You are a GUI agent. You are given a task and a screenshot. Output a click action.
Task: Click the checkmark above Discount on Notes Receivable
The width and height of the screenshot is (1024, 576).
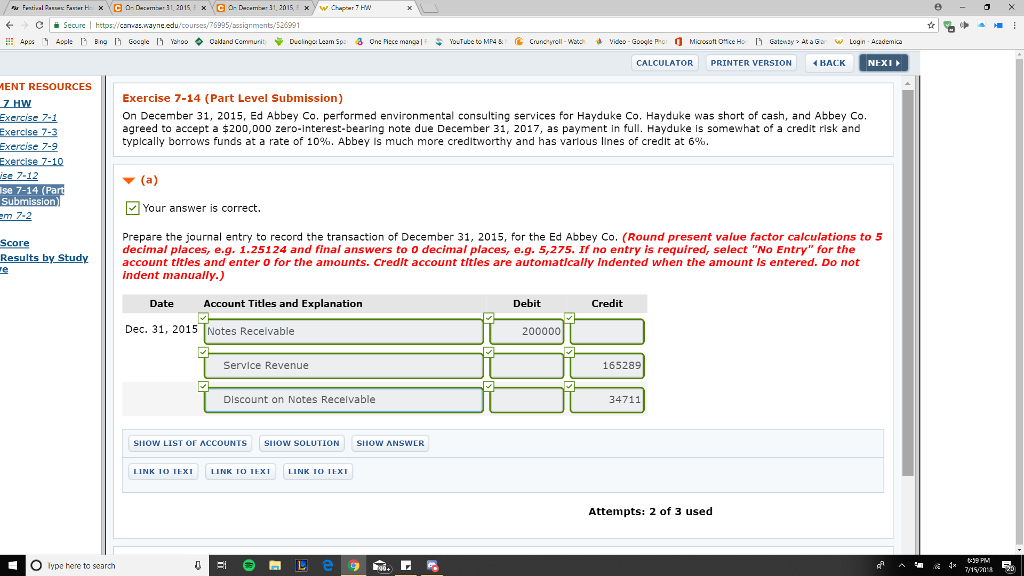coord(203,384)
